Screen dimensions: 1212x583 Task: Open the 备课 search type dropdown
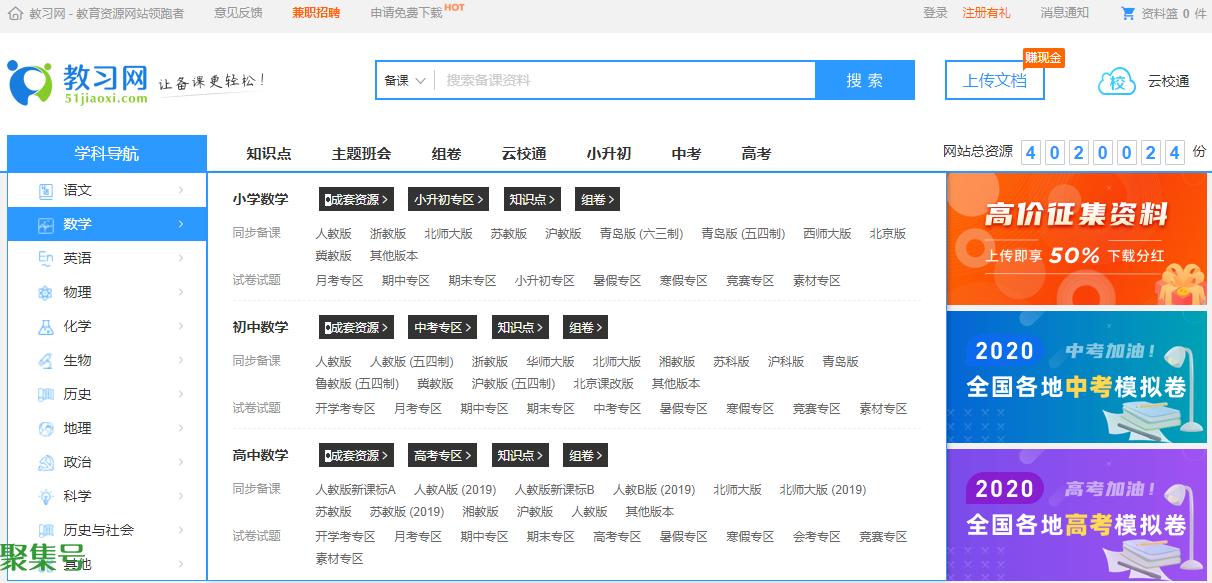[x=405, y=80]
